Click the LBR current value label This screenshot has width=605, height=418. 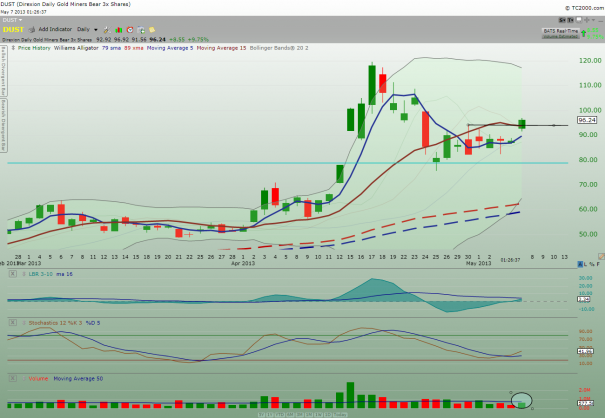pyautogui.click(x=584, y=299)
